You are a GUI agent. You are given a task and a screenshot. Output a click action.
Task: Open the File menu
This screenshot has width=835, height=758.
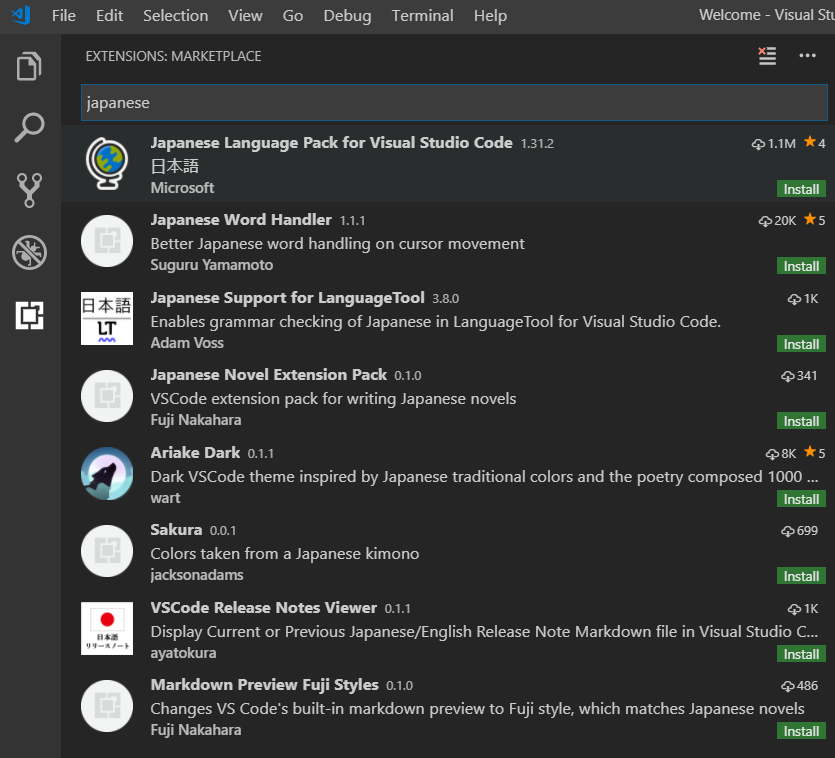64,15
